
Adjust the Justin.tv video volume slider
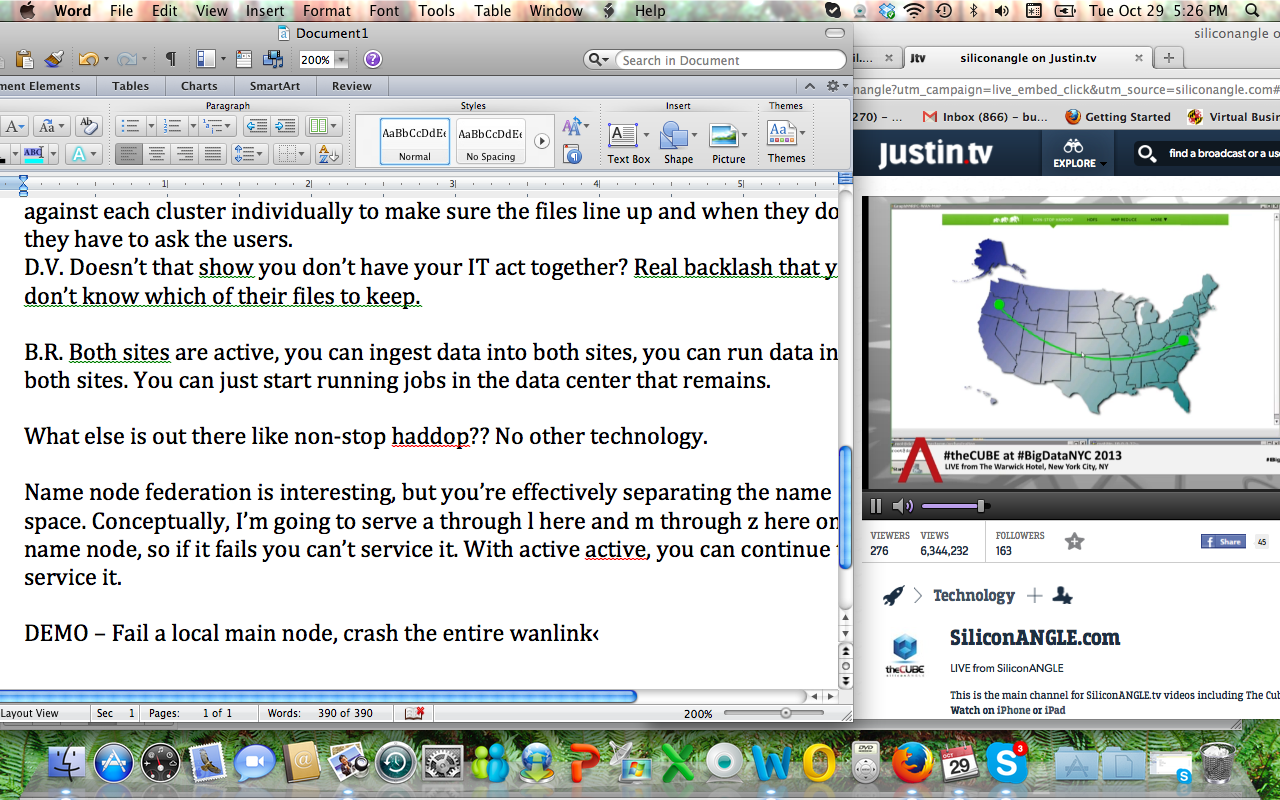954,506
